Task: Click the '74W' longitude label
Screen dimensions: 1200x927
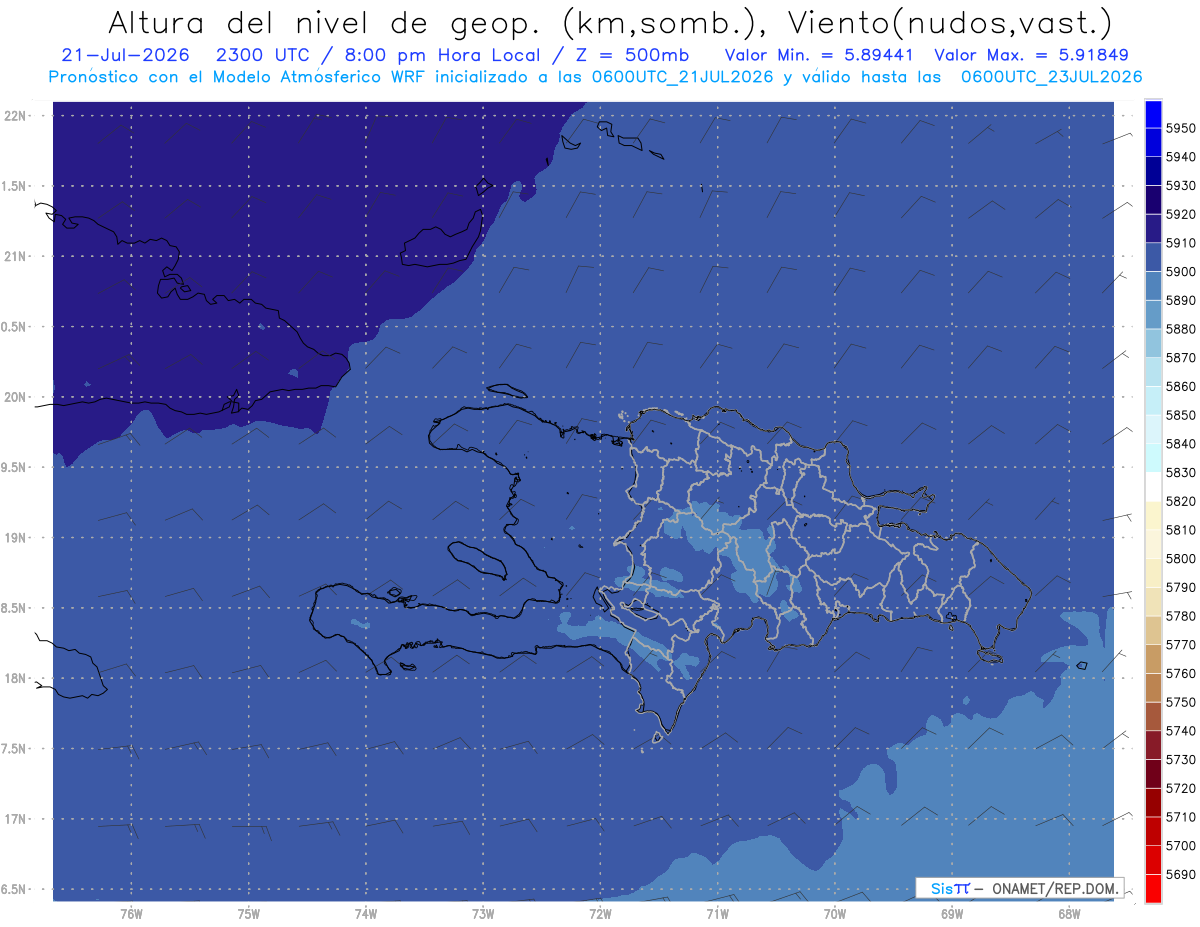Action: [365, 913]
